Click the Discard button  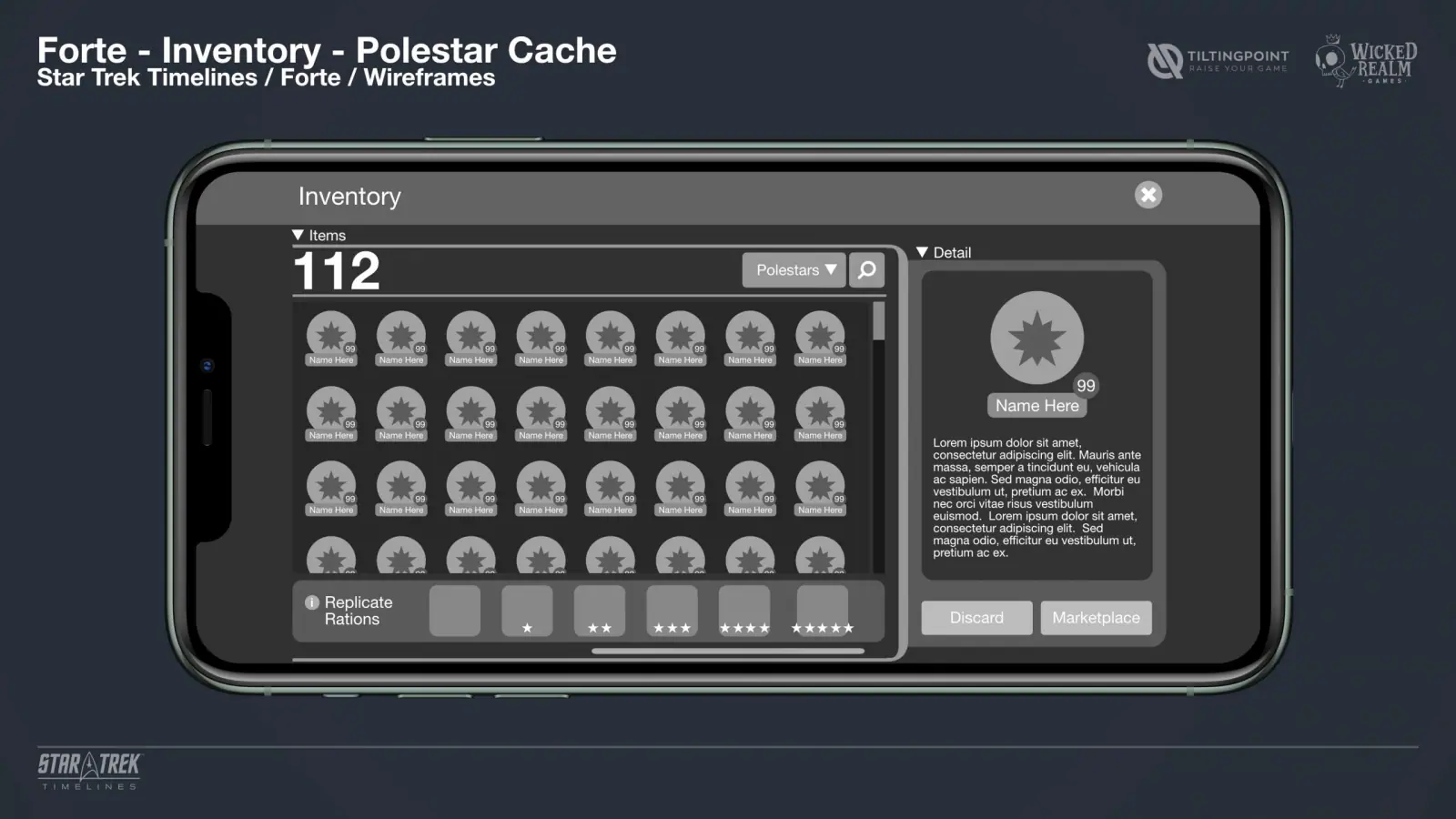(976, 618)
